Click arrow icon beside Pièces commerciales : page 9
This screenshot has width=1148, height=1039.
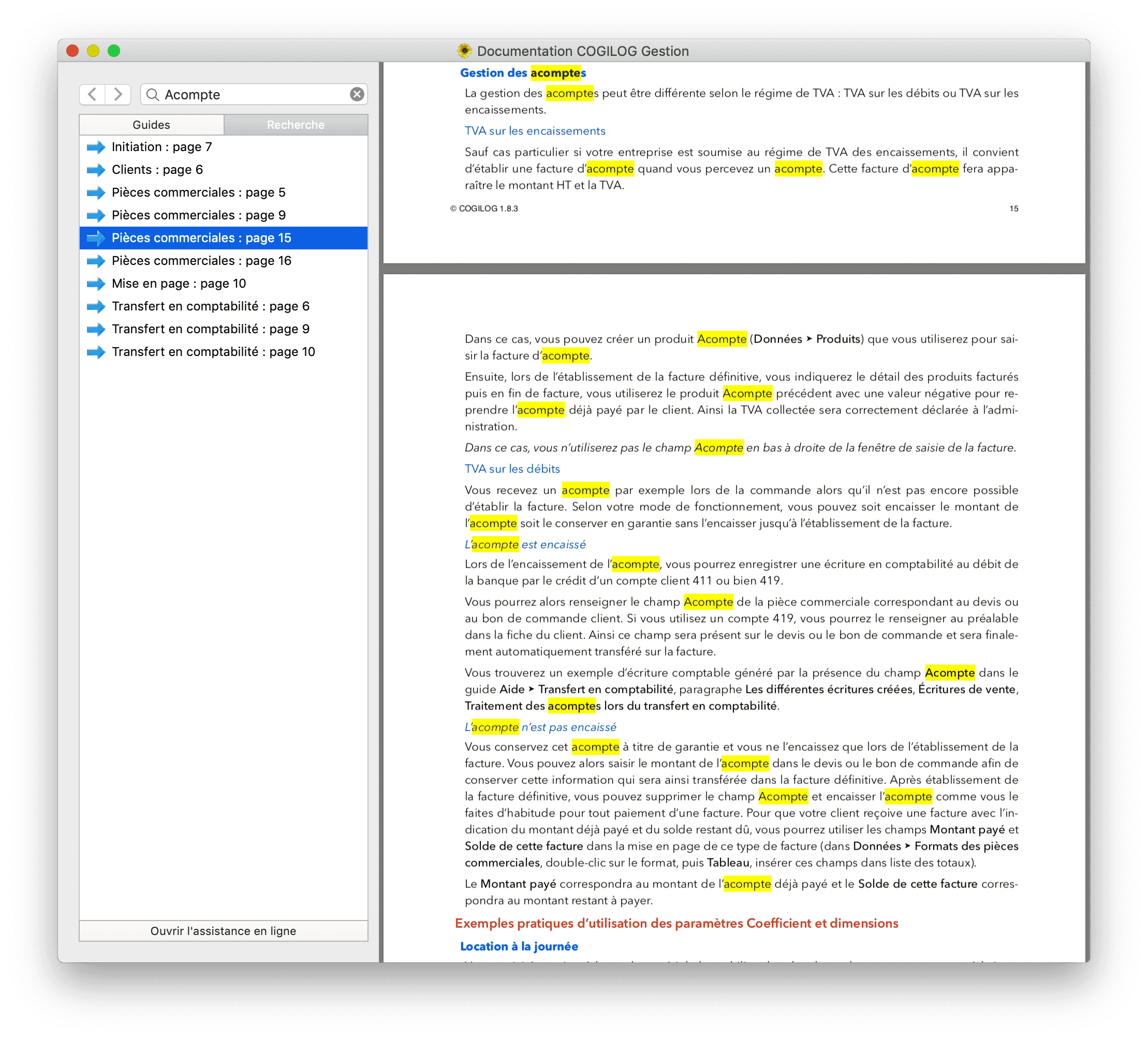pyautogui.click(x=96, y=216)
